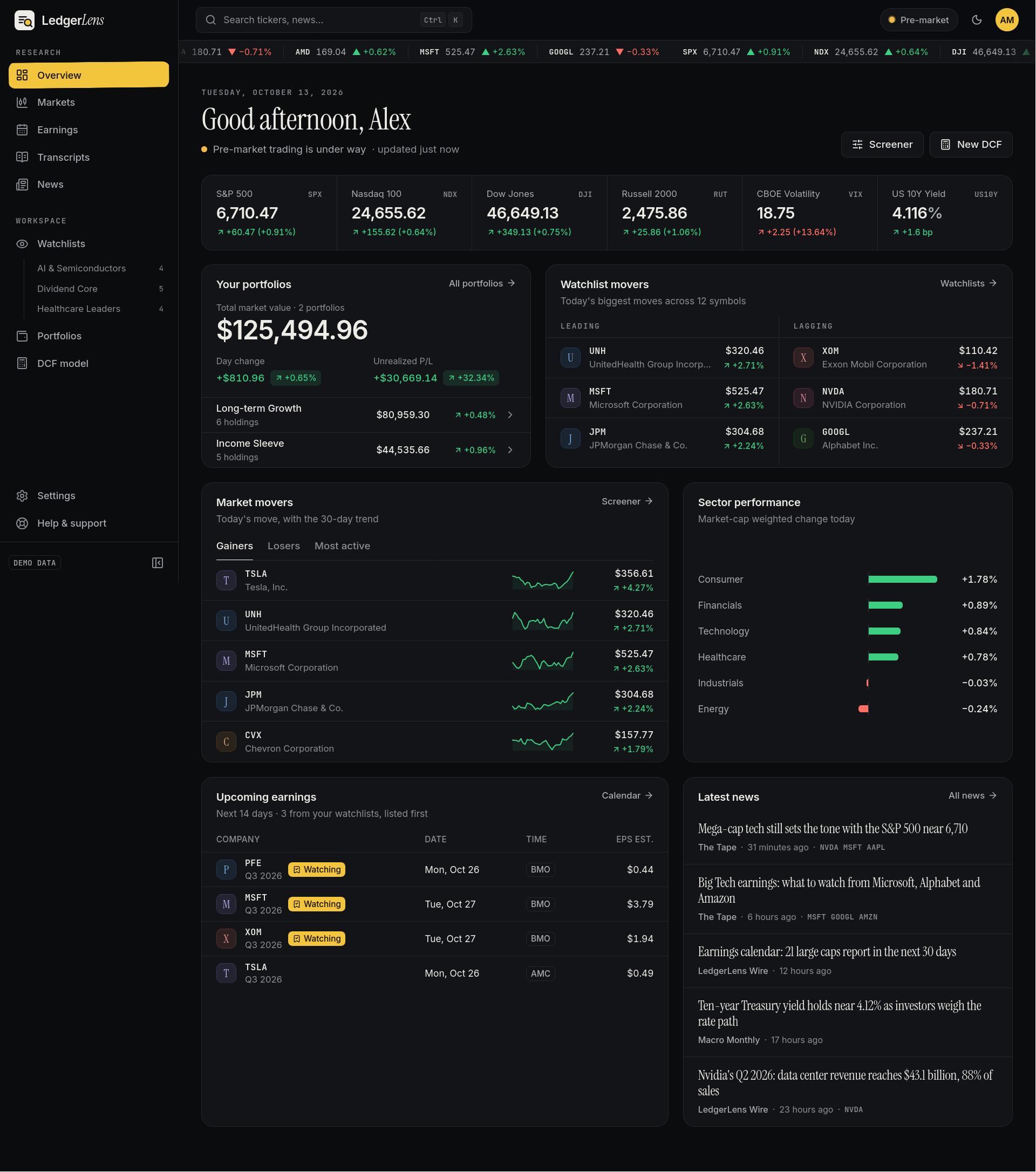Click the Settings gear icon
1036x1172 pixels.
point(22,496)
